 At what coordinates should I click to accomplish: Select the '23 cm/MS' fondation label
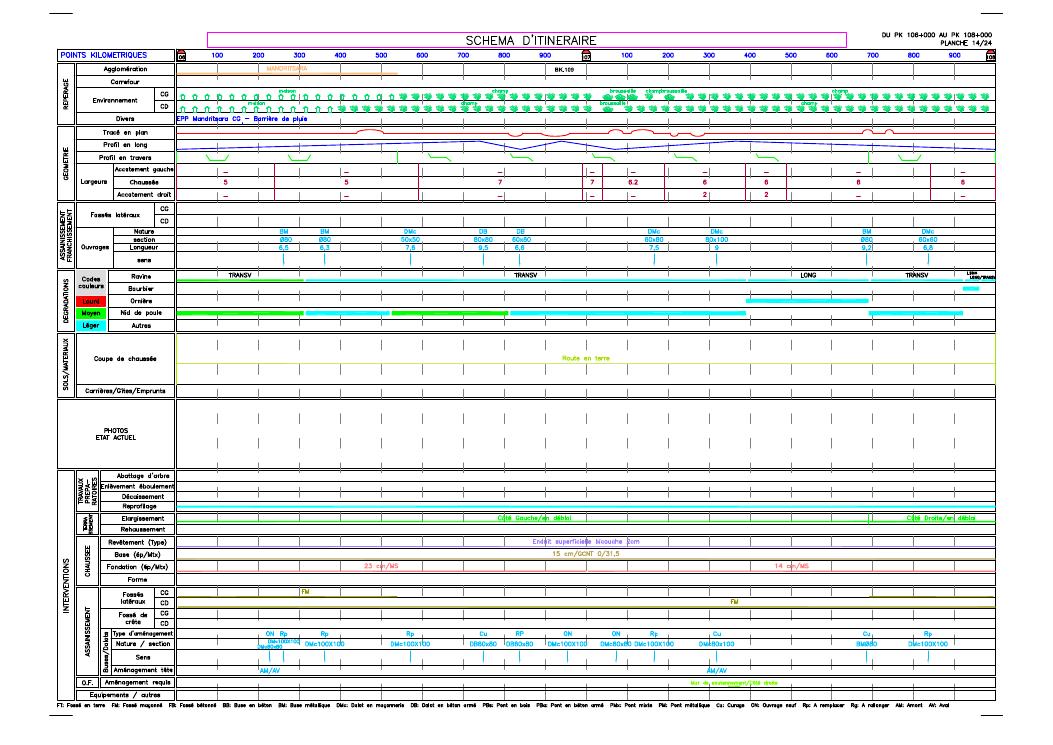coord(380,566)
